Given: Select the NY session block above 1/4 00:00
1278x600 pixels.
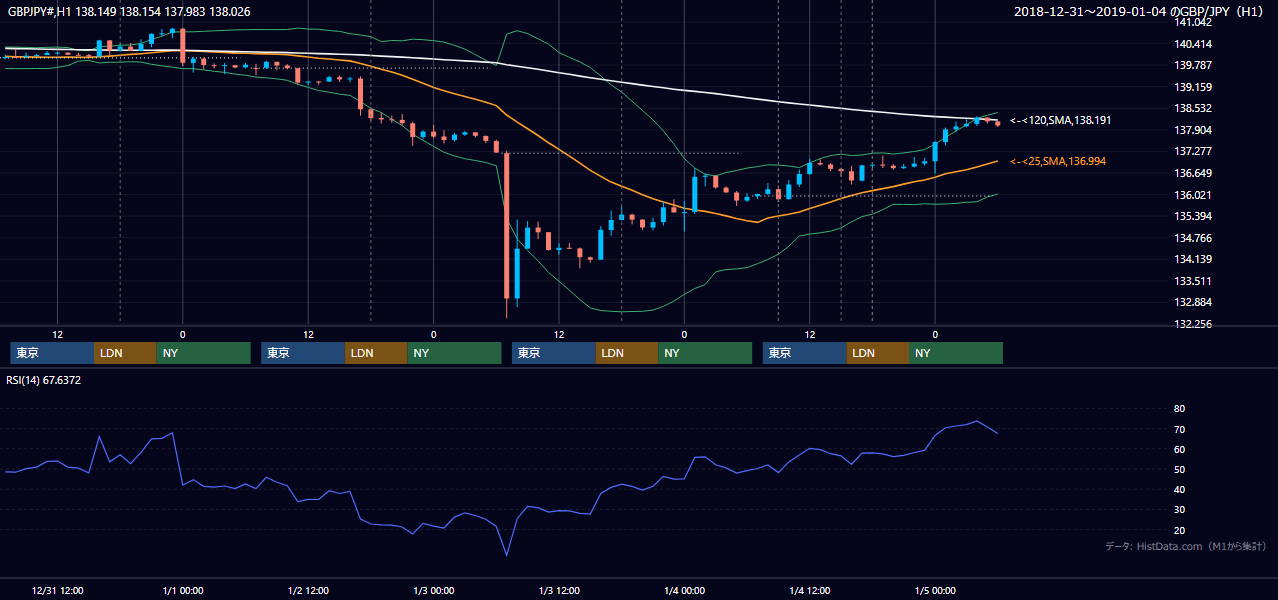Looking at the screenshot, I should coord(705,353).
